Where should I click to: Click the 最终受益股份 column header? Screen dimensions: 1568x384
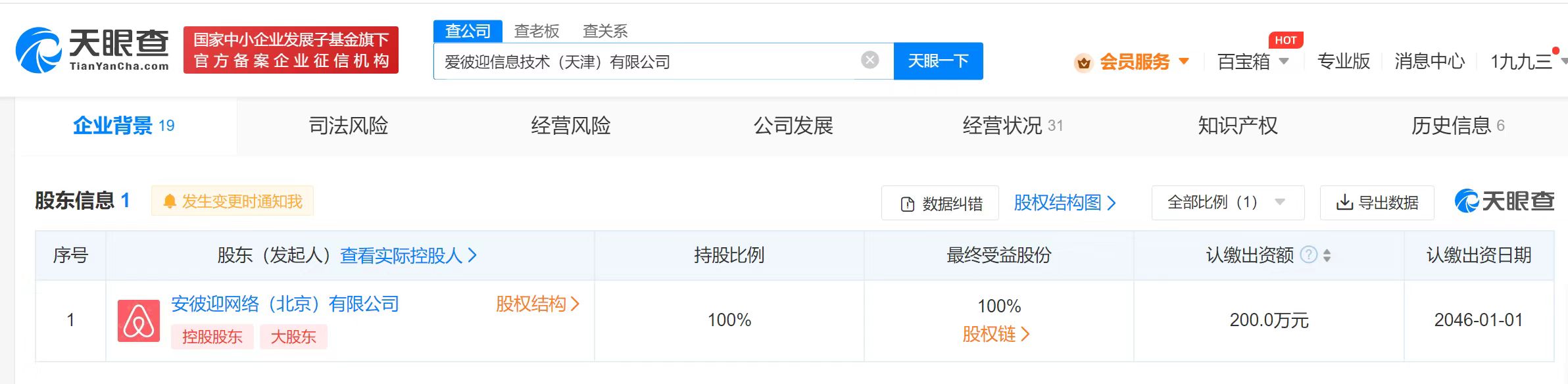point(998,255)
